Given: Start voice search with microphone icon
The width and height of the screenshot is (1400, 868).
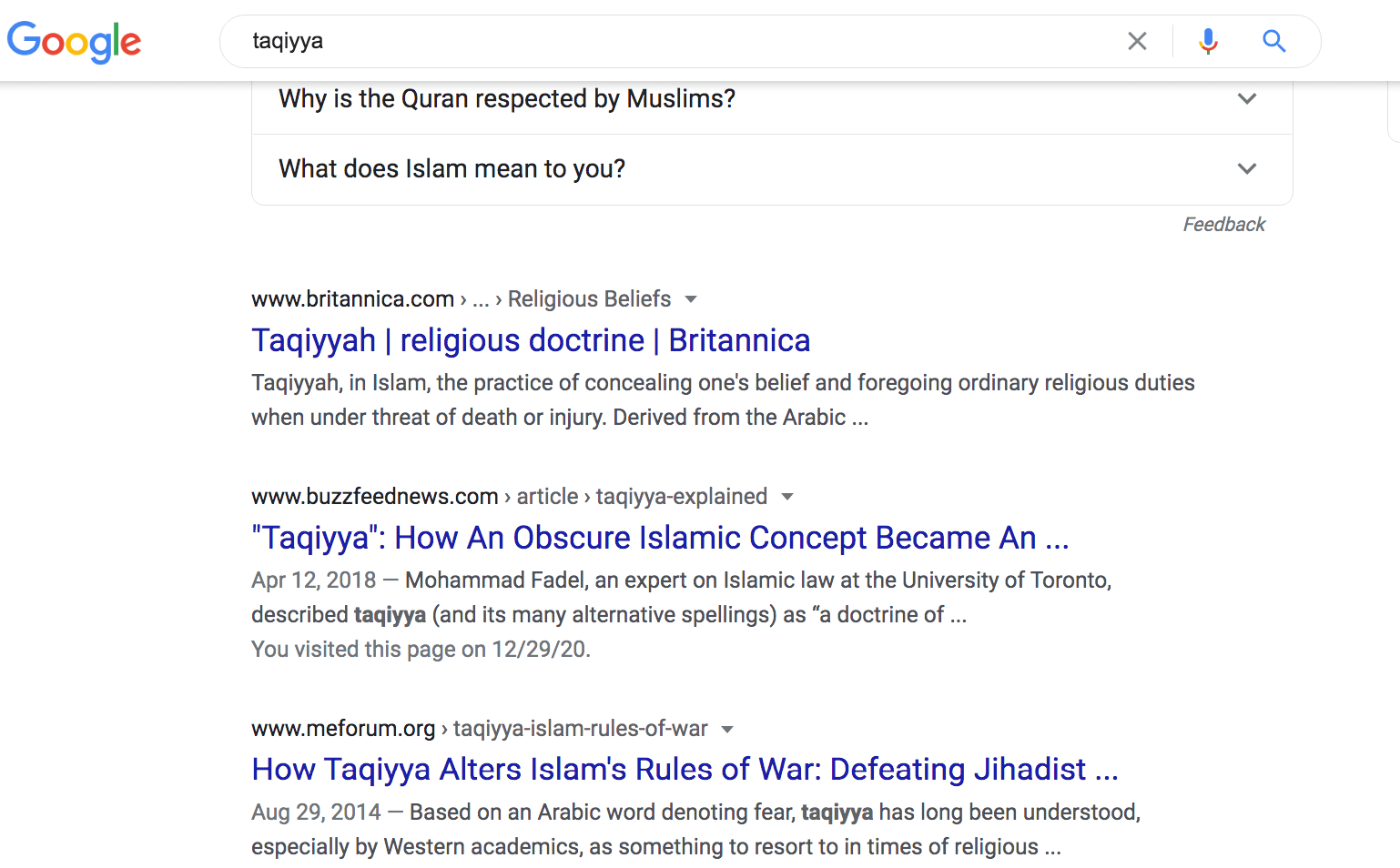Looking at the screenshot, I should coord(1208,41).
